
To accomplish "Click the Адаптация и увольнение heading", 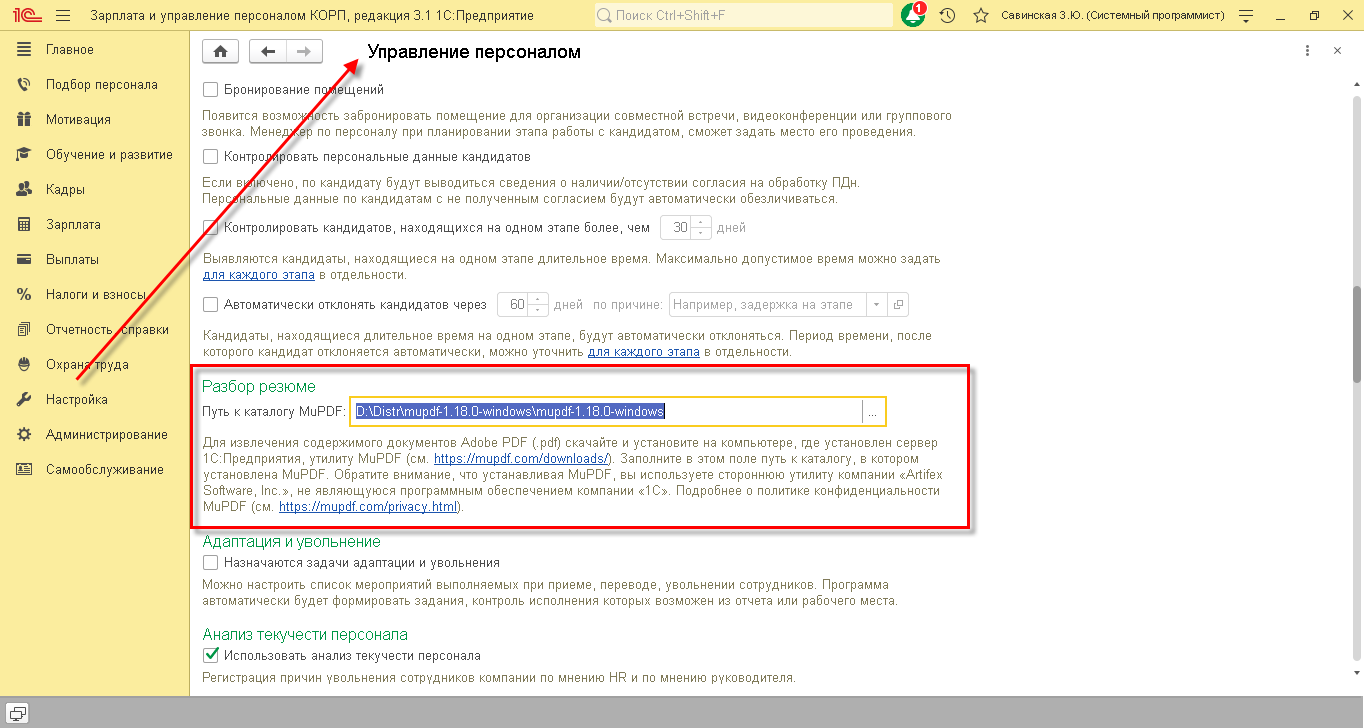I will point(292,541).
